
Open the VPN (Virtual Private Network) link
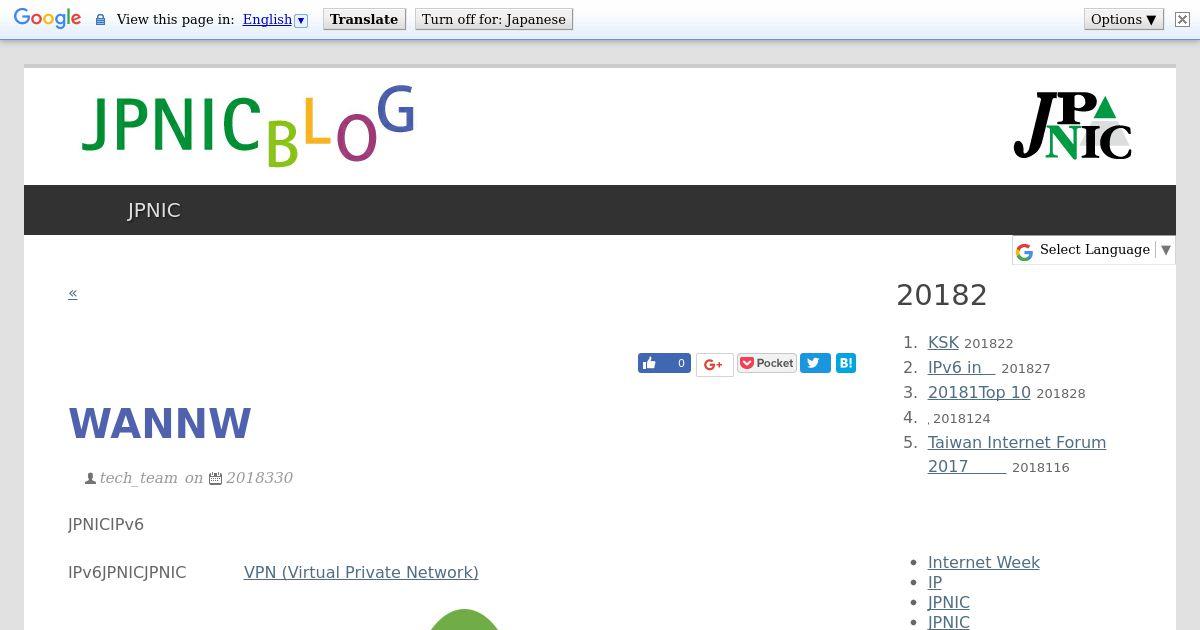[361, 572]
